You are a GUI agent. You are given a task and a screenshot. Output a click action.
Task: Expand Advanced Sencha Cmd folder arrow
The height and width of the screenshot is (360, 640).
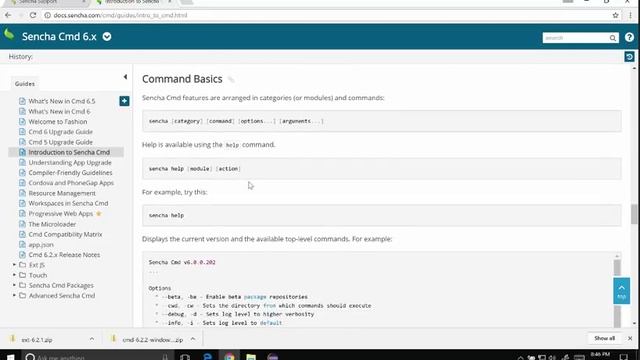(x=14, y=296)
